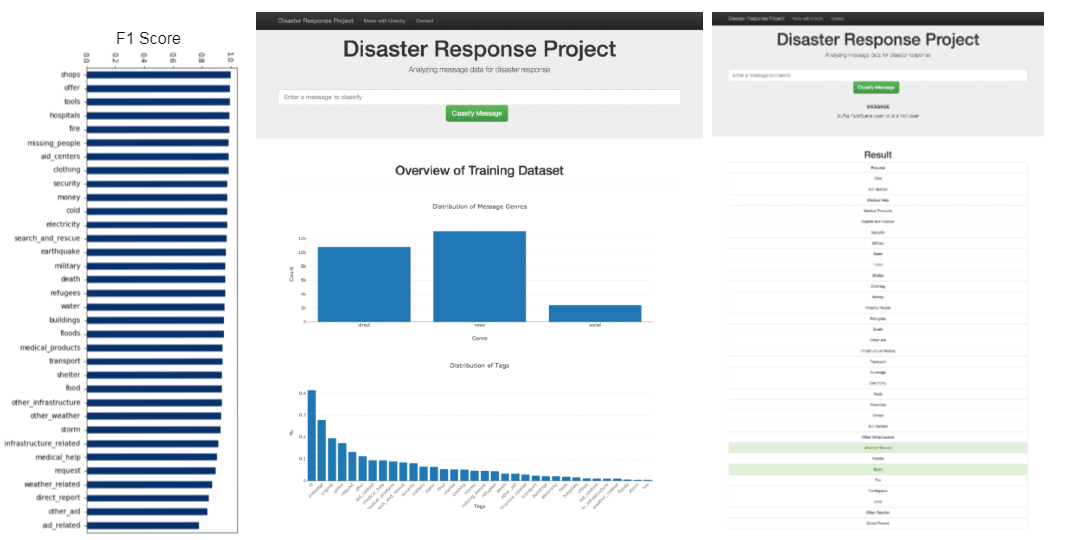
Task: Click the earthquake bar in F1 Score chart
Action: click(x=156, y=252)
